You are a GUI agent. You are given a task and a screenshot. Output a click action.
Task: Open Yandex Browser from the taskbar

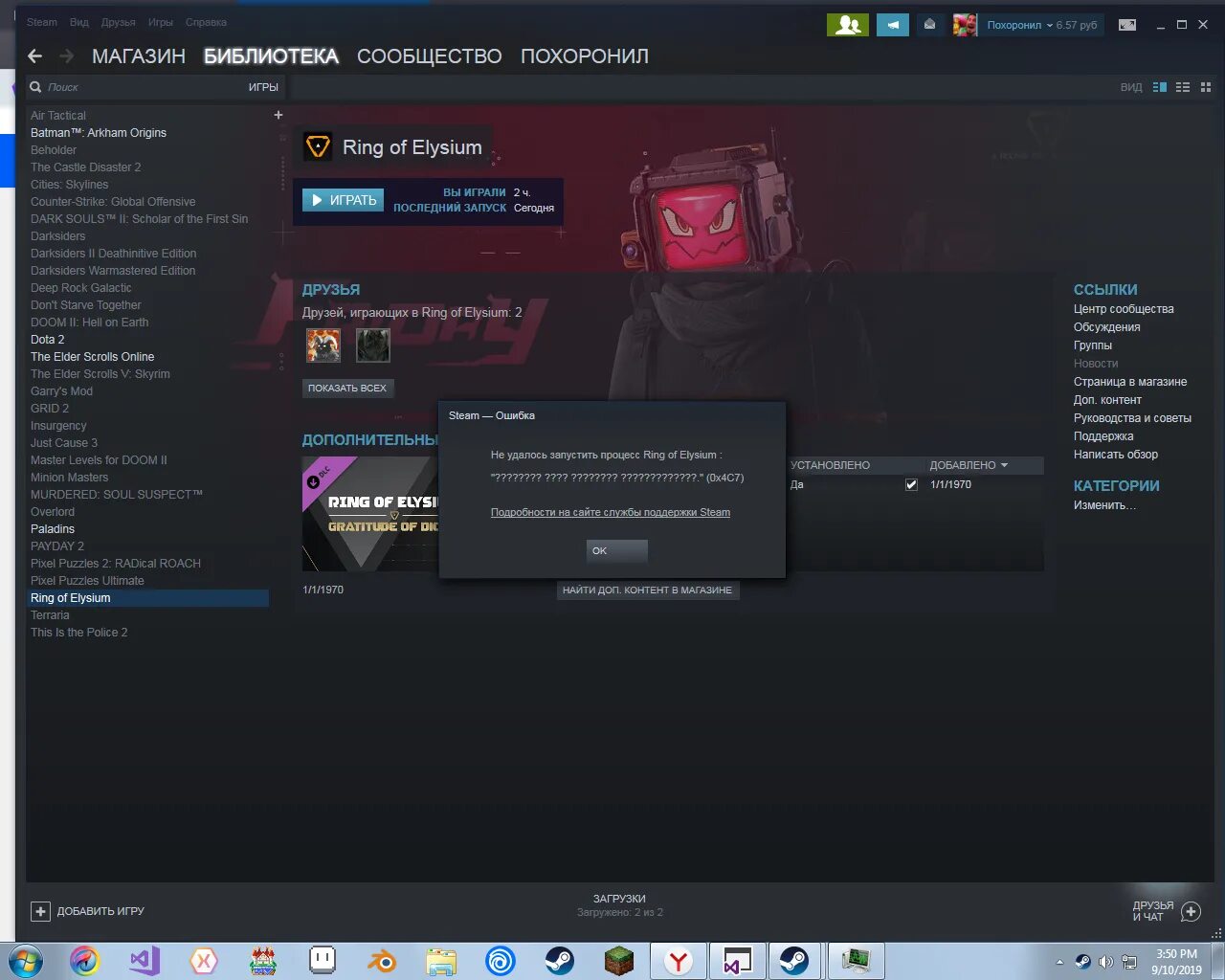pos(679,960)
